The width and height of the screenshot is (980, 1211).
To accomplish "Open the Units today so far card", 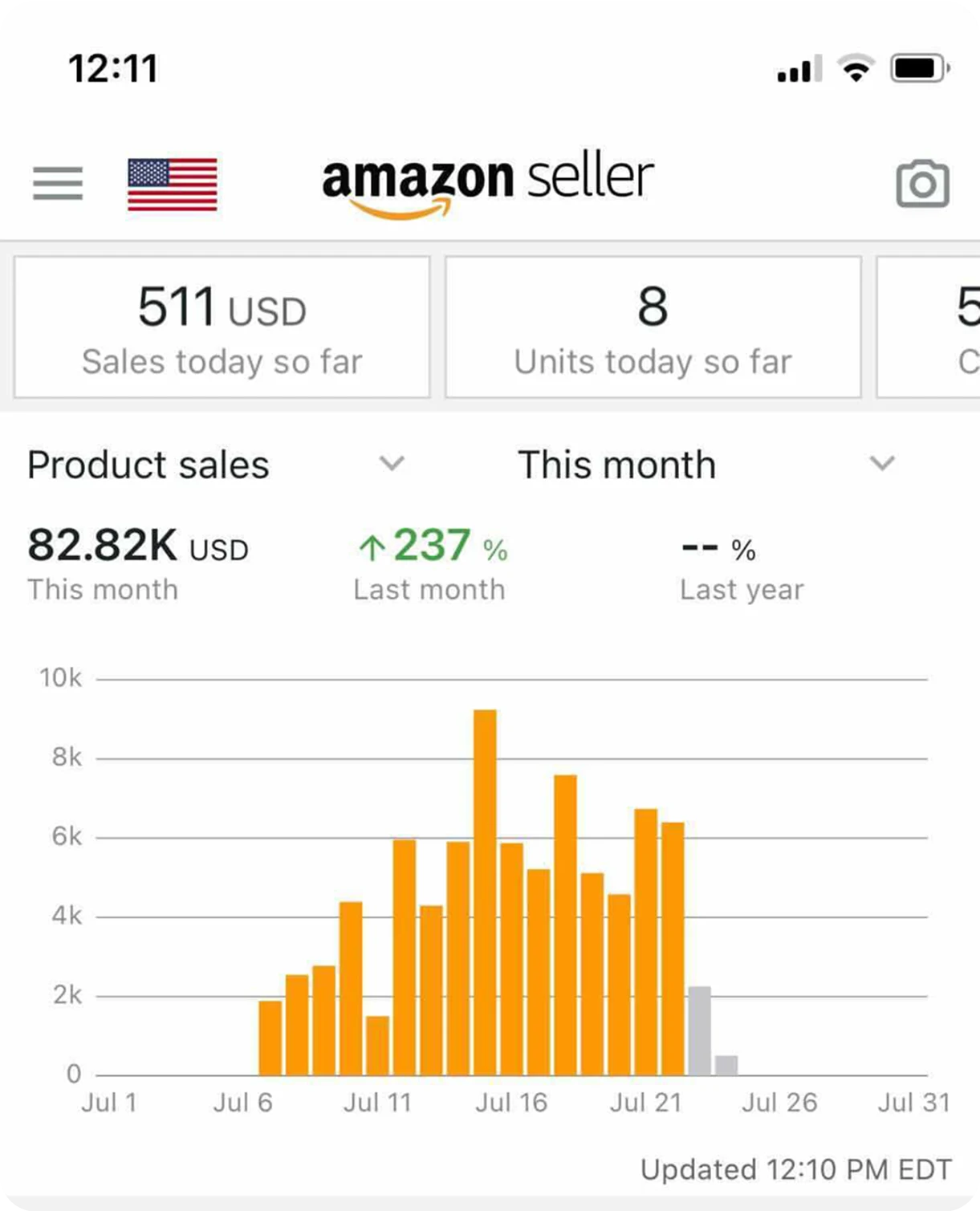I will (653, 327).
